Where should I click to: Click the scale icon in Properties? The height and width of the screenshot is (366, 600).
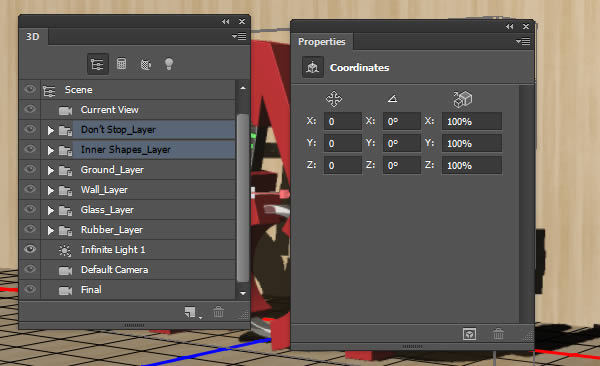click(x=463, y=99)
